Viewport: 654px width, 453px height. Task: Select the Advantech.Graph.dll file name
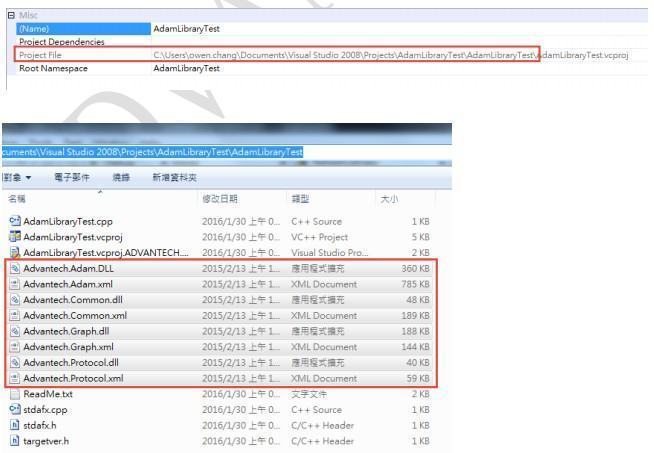coord(66,332)
